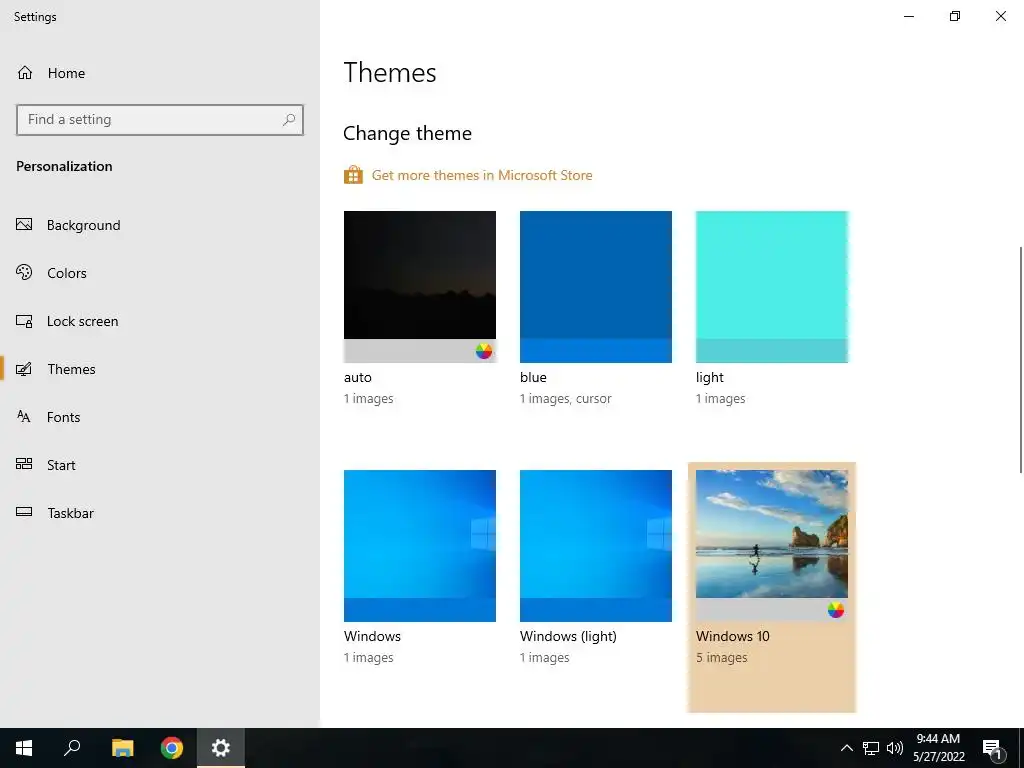This screenshot has height=768, width=1024.
Task: Click the color wheel on Windows 10 theme
Action: 836,610
